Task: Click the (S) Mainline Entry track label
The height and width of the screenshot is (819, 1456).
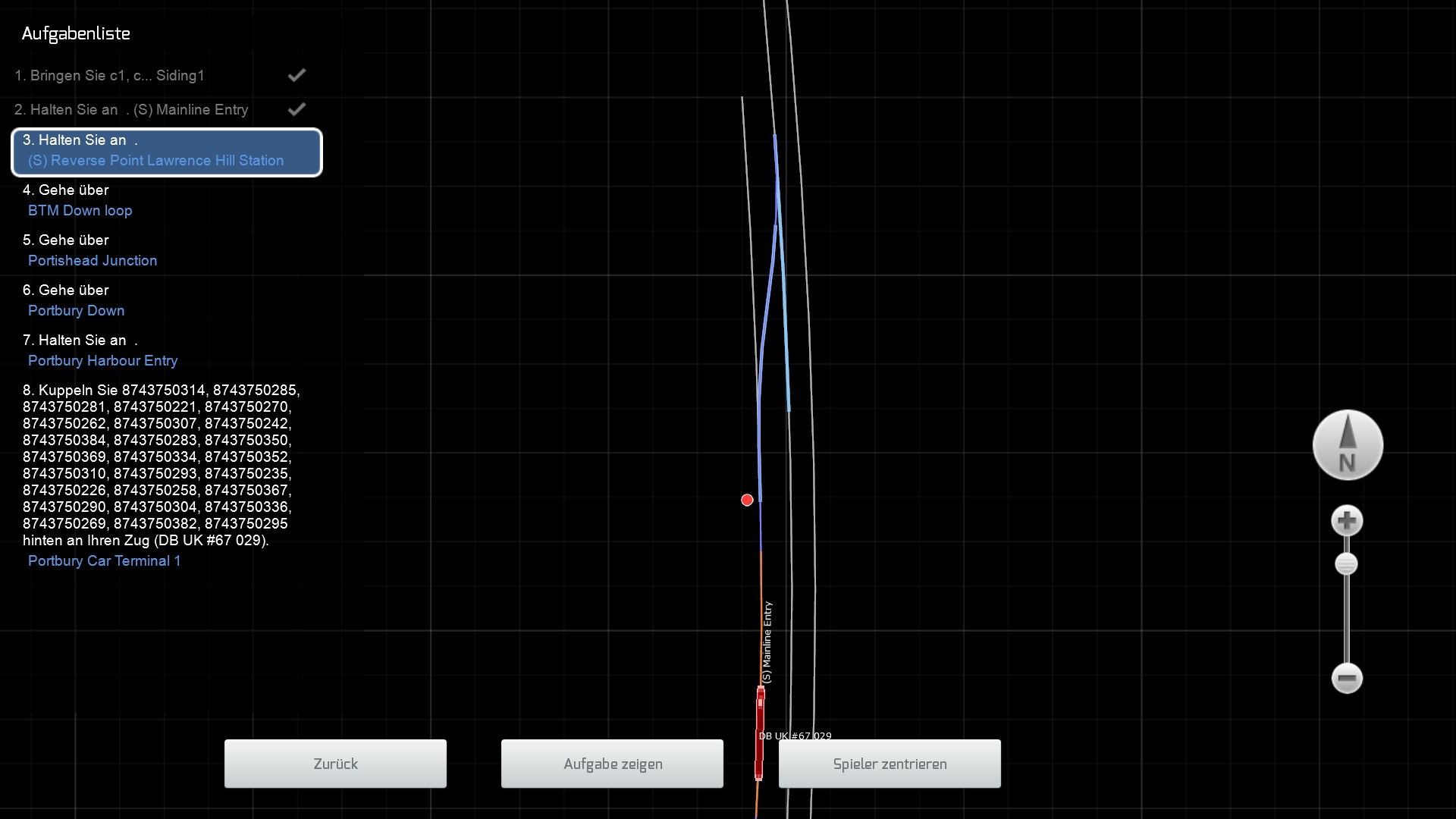Action: pyautogui.click(x=767, y=642)
